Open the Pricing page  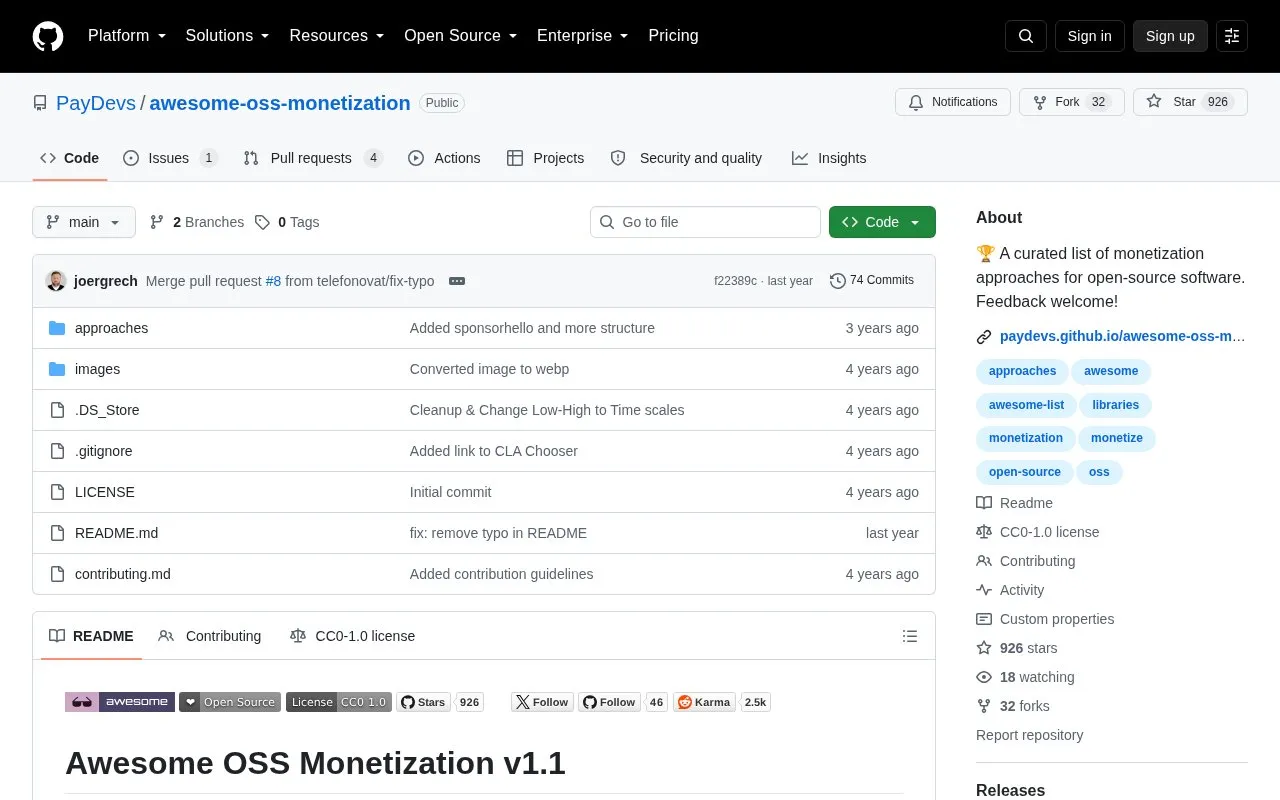pyautogui.click(x=673, y=36)
